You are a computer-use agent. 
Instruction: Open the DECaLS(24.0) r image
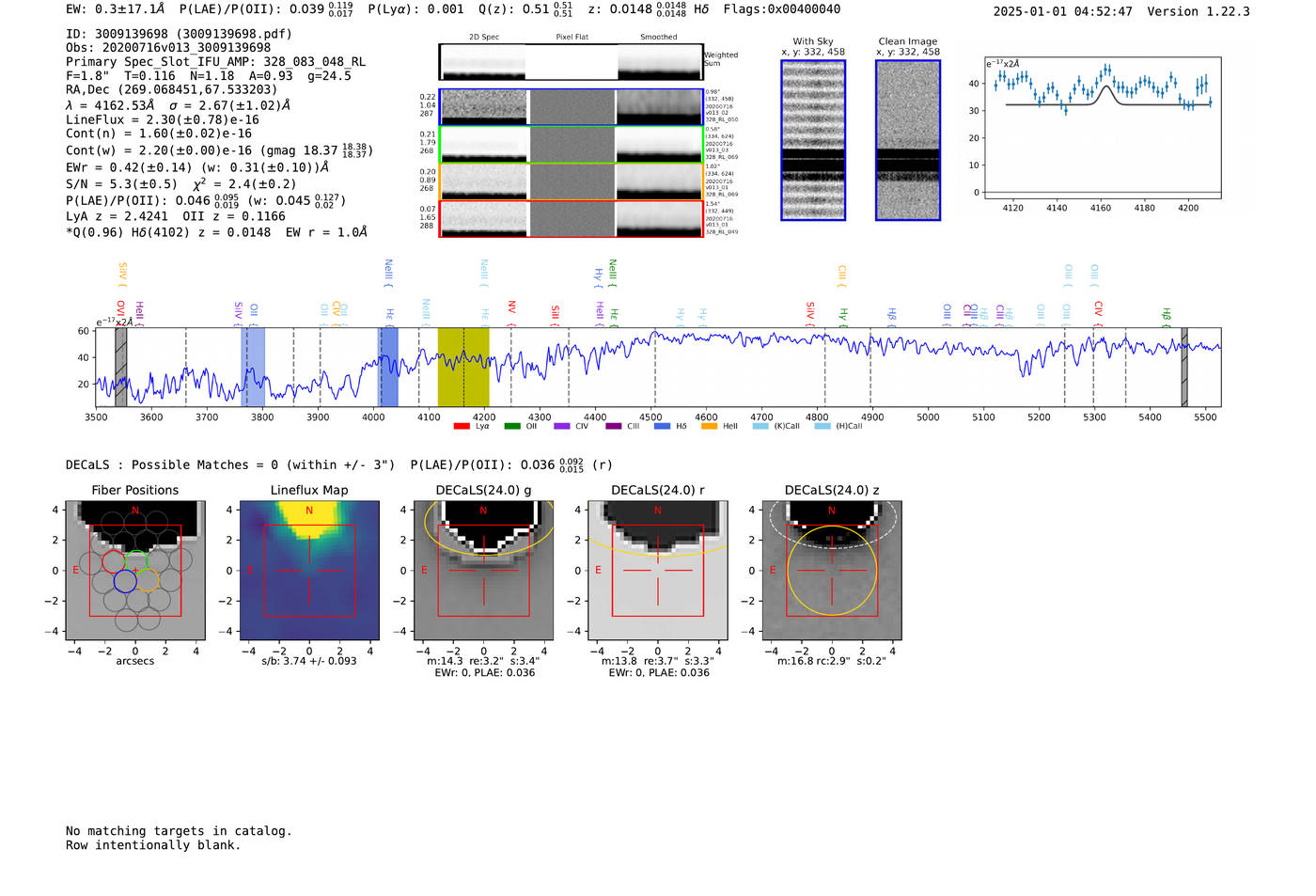click(657, 571)
